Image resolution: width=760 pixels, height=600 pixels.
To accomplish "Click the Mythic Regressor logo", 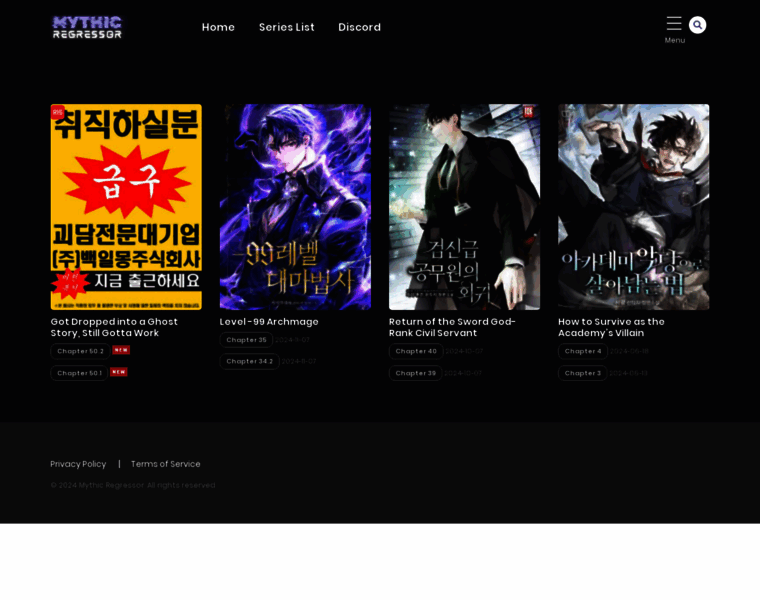I will click(87, 27).
